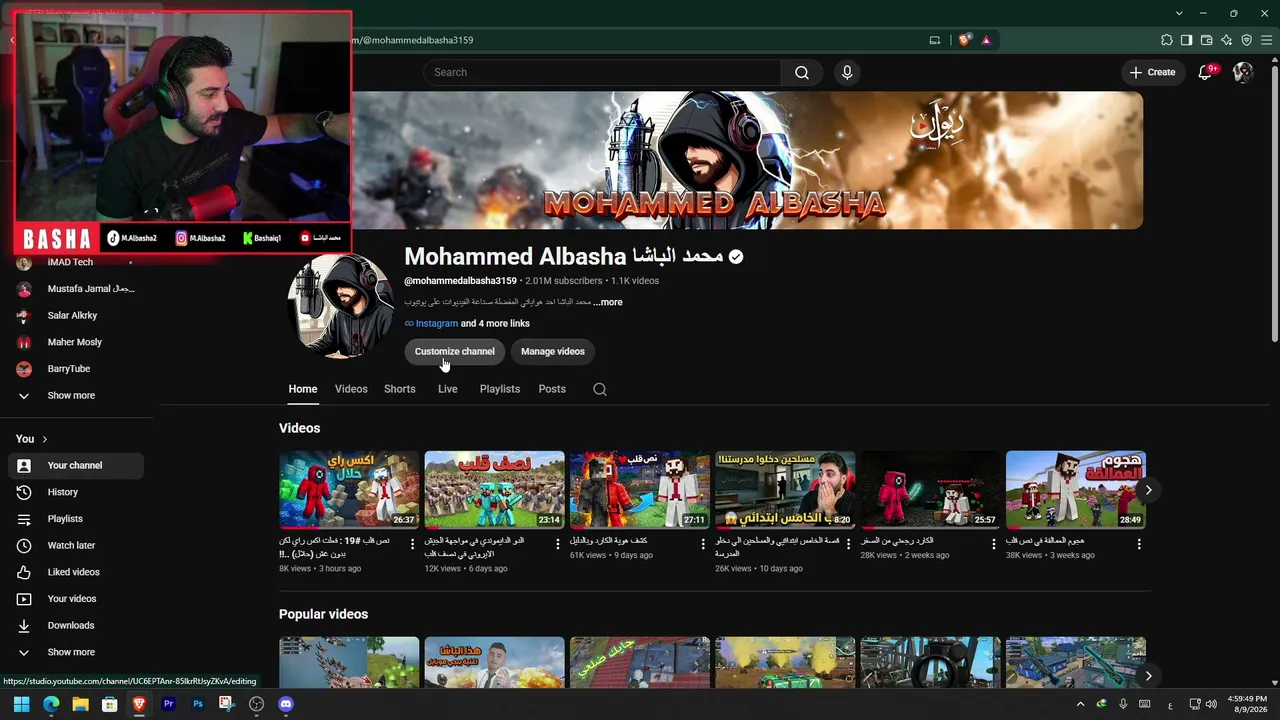Screen dimensions: 1280x720
Task: Click the channel profile picture
Action: [x=341, y=306]
